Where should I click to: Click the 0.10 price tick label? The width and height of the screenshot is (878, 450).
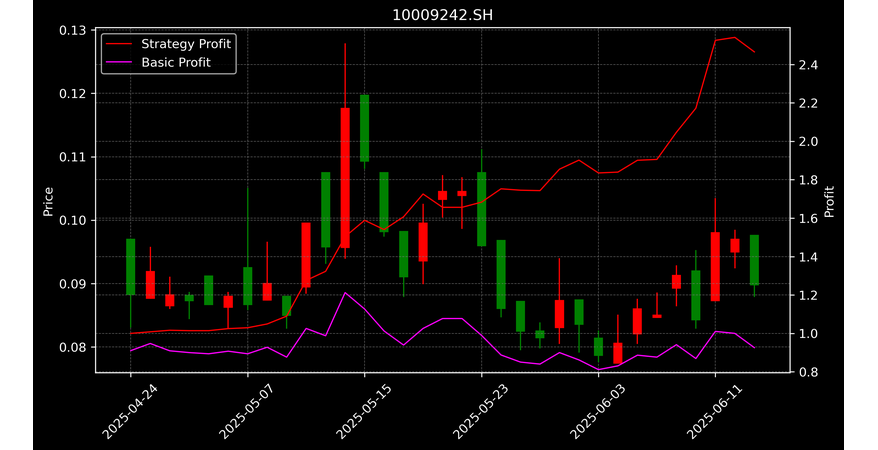tap(73, 220)
